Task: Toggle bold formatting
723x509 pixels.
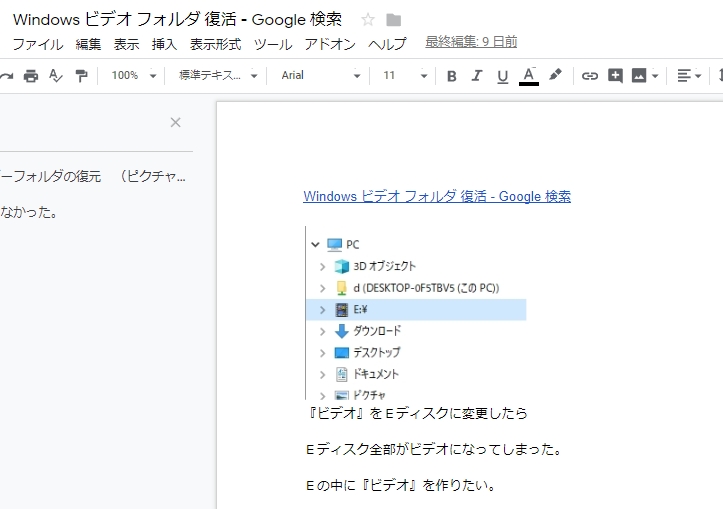Action: coord(451,76)
